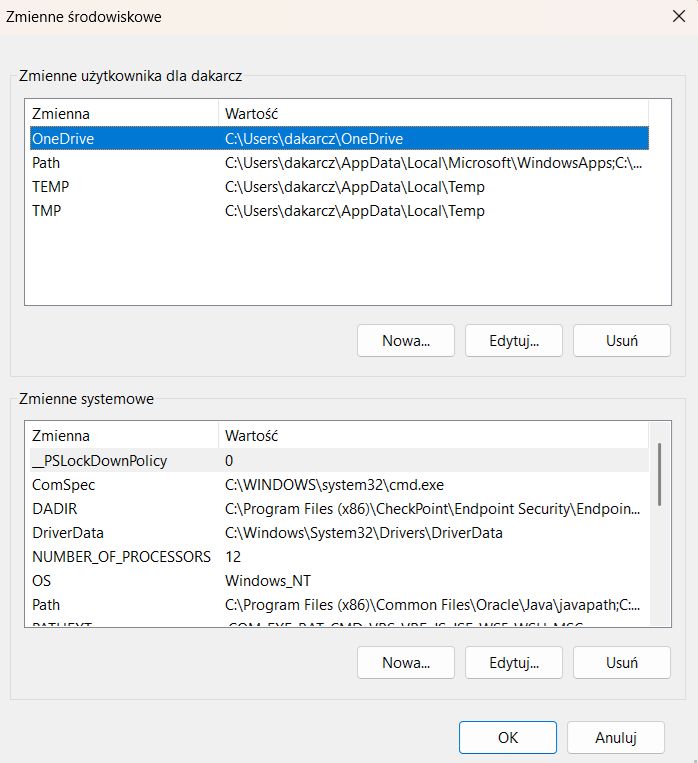Click the CheckPoint Endpoint Security path value
Image resolution: width=698 pixels, height=763 pixels.
(432, 509)
